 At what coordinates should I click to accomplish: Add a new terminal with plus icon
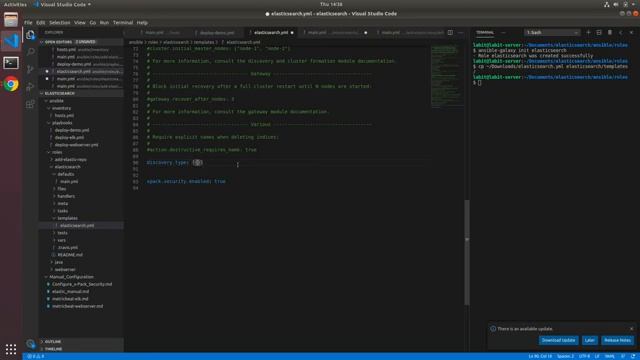(x=588, y=32)
